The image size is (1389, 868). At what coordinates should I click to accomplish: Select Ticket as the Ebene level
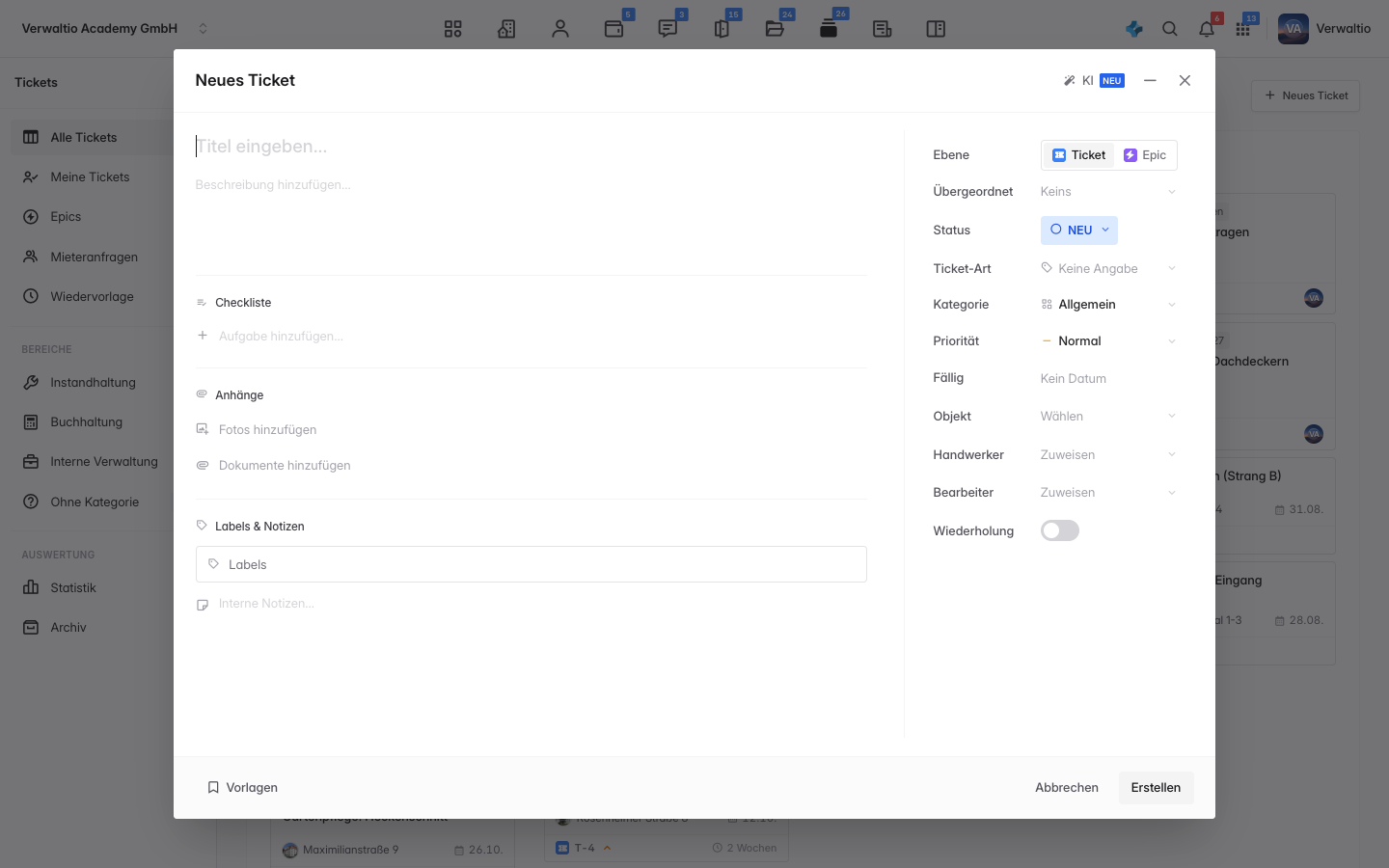[1079, 155]
